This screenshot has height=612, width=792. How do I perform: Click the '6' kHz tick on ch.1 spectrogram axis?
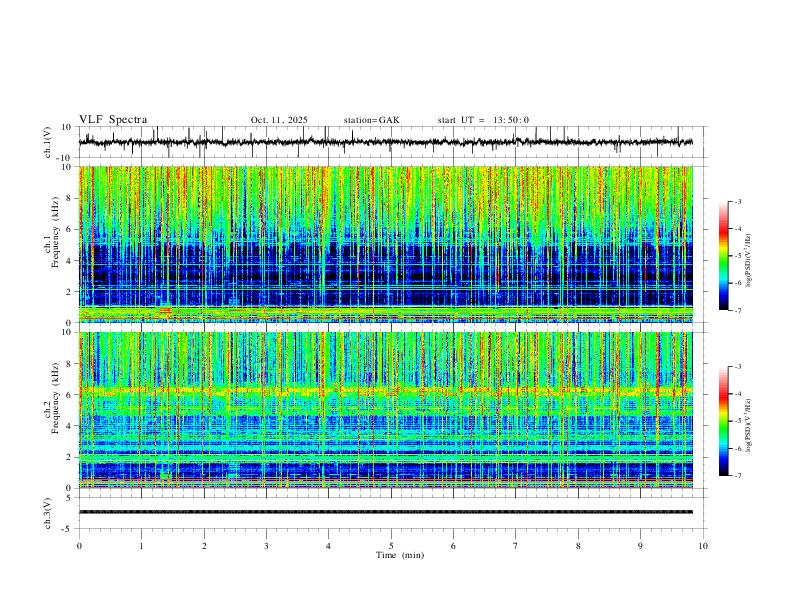70,229
